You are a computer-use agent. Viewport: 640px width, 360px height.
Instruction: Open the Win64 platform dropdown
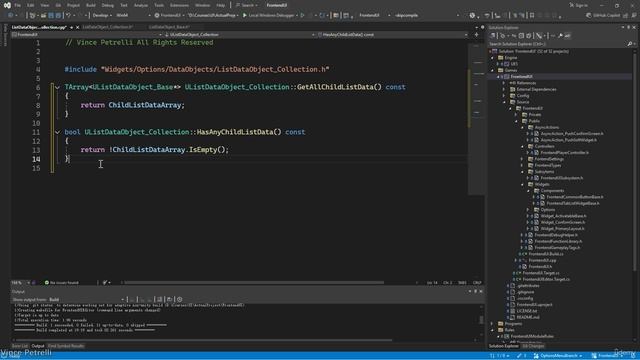point(133,15)
